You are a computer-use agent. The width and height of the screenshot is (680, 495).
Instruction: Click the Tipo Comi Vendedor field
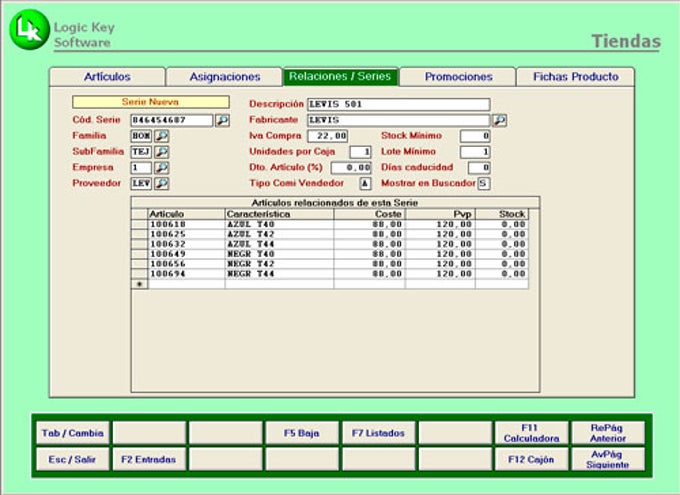point(365,184)
